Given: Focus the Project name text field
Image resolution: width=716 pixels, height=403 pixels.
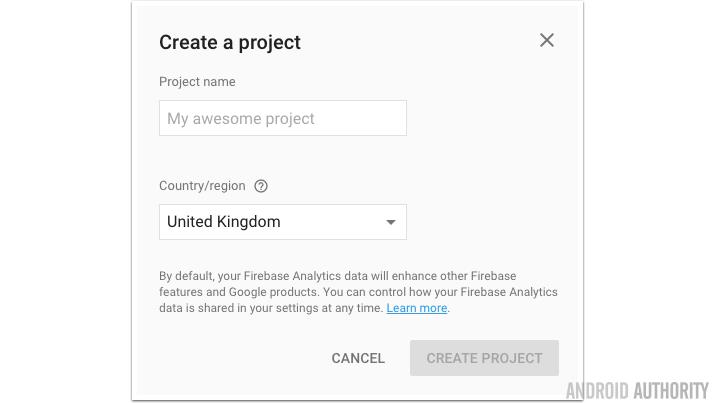Looking at the screenshot, I should click(x=282, y=118).
